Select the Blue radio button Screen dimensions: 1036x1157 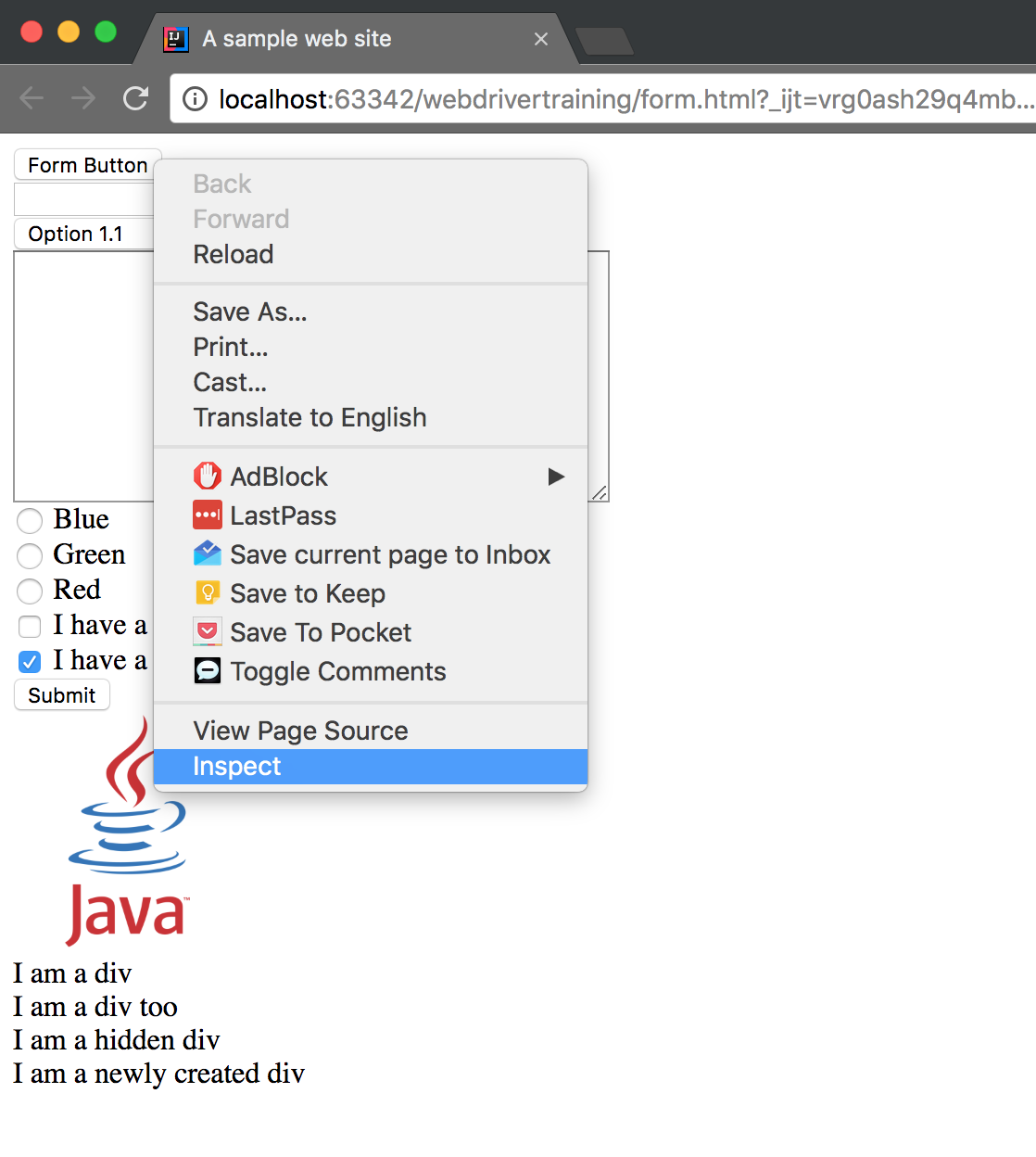[x=30, y=520]
